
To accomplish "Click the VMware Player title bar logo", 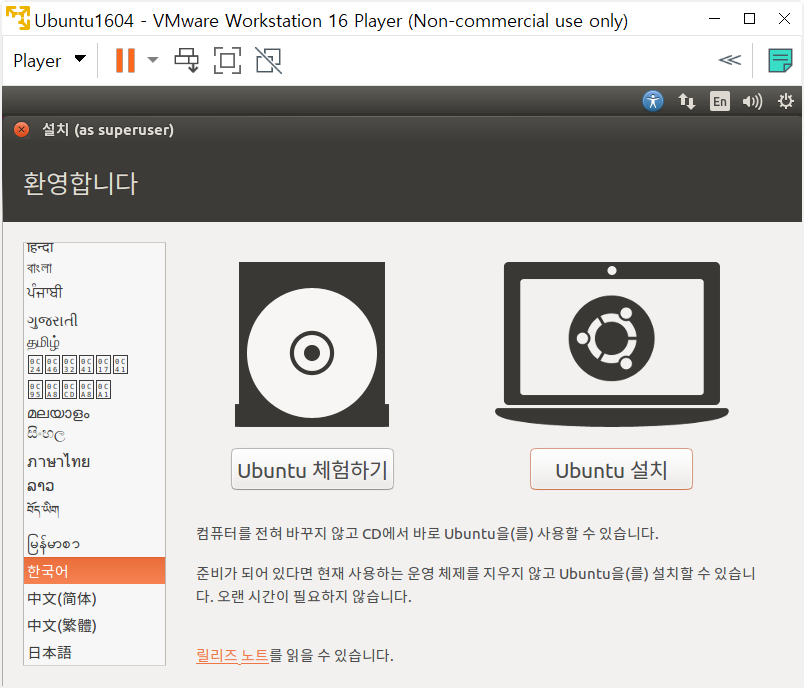I will (x=18, y=17).
